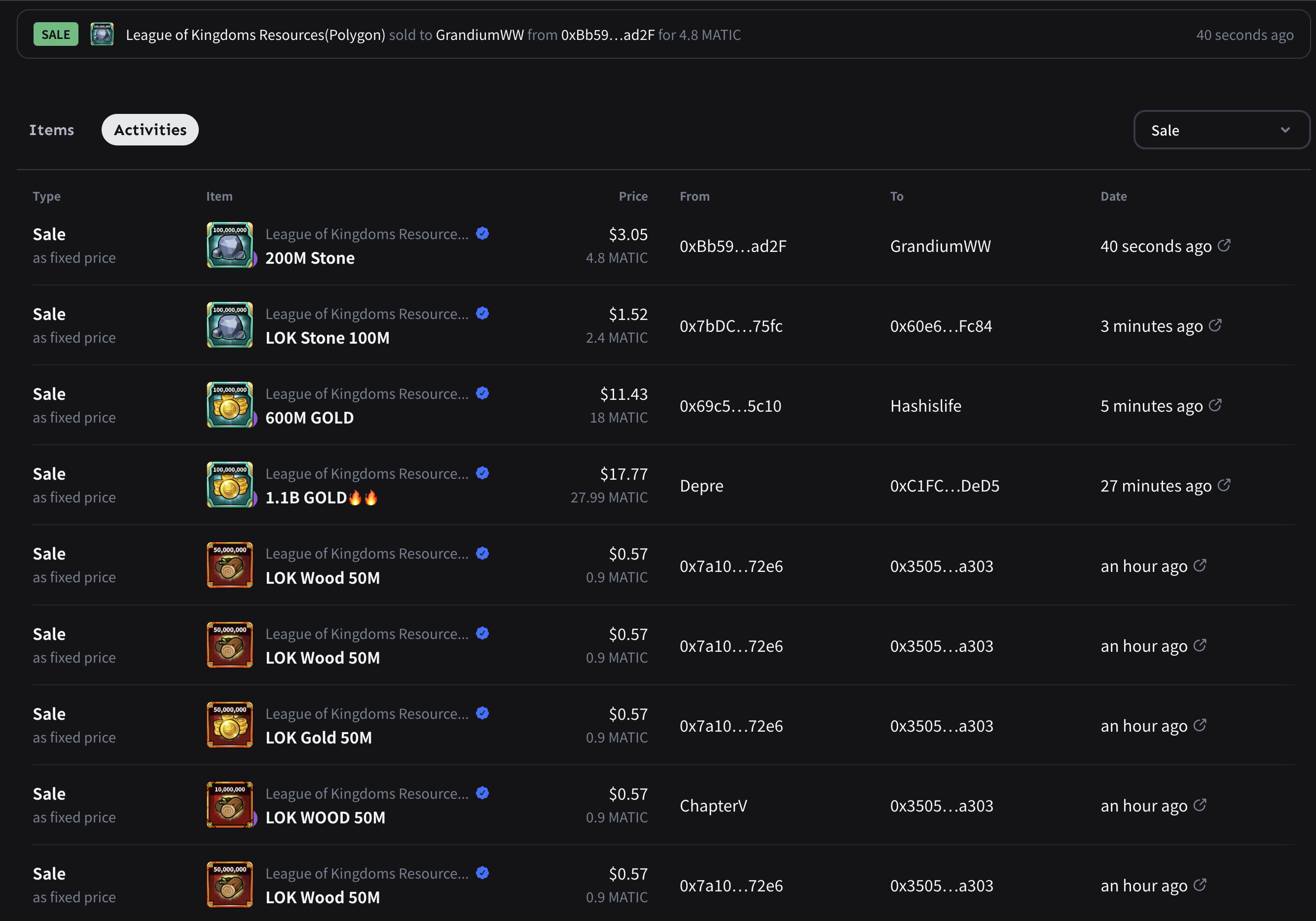This screenshot has height=921, width=1316.
Task: Open the 200M Stone item thumbnail
Action: 230,245
